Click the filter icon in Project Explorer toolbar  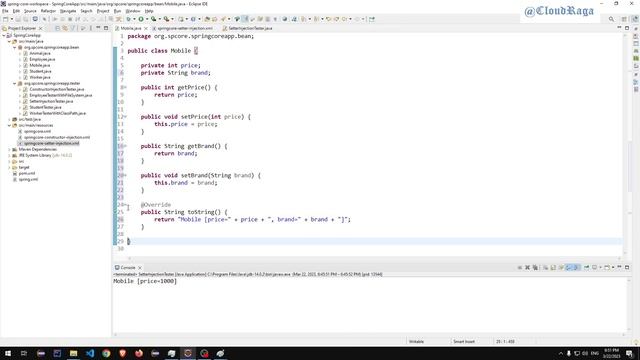tap(73, 28)
